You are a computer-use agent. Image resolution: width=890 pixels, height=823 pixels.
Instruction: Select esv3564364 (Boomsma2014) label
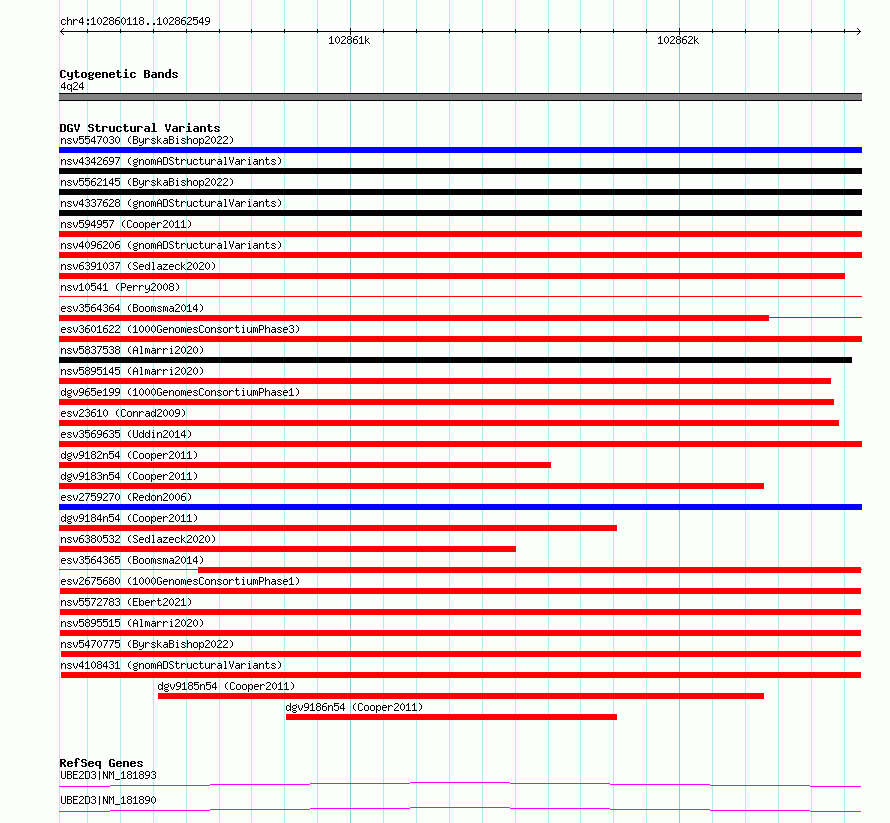(132, 308)
